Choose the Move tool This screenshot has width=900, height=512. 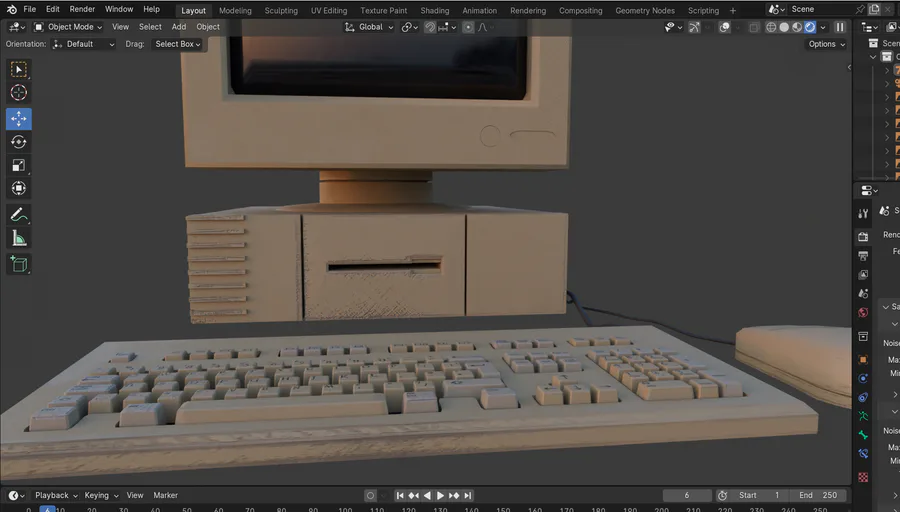[x=19, y=119]
